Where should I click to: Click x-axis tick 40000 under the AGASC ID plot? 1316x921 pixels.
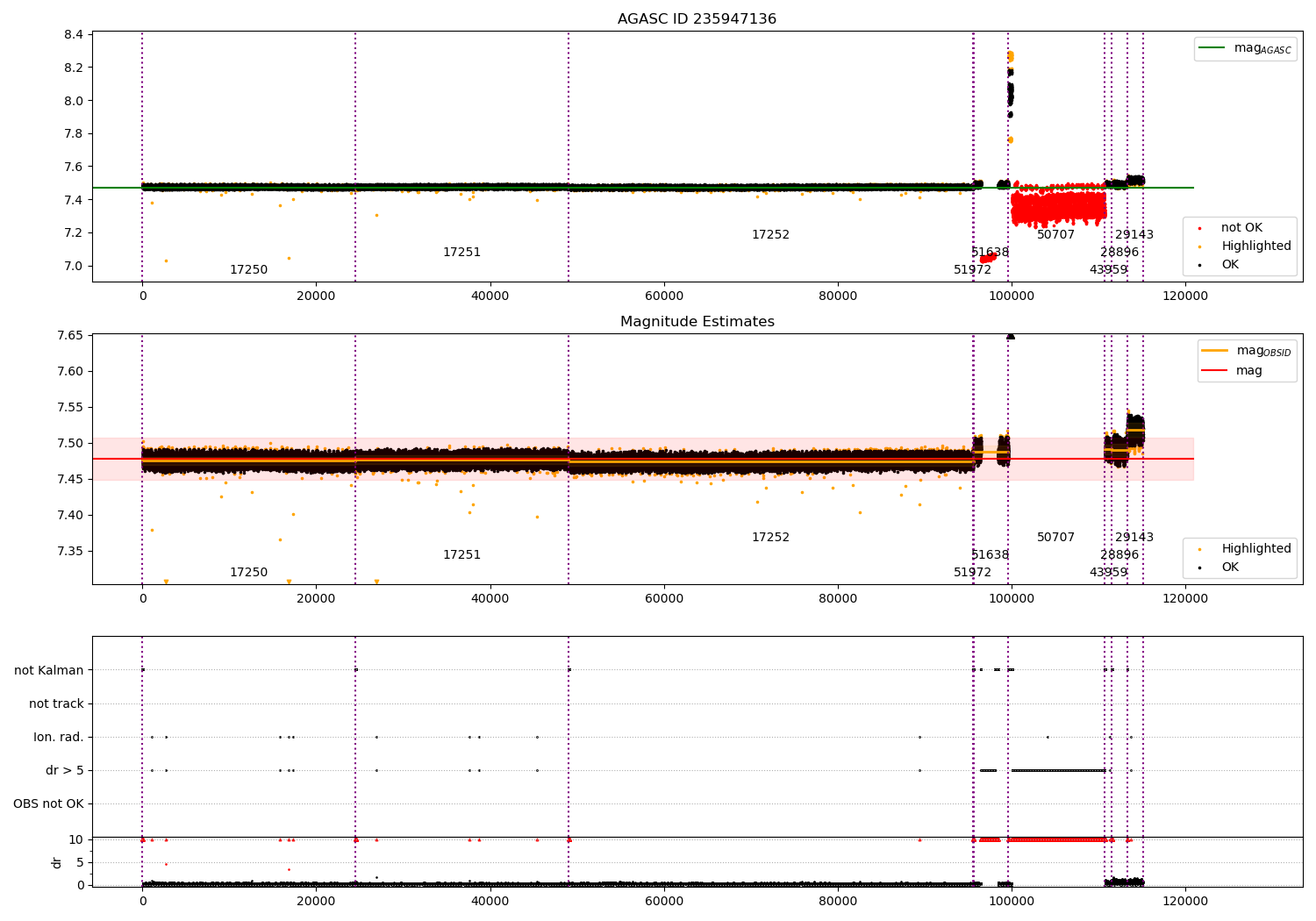click(x=490, y=296)
